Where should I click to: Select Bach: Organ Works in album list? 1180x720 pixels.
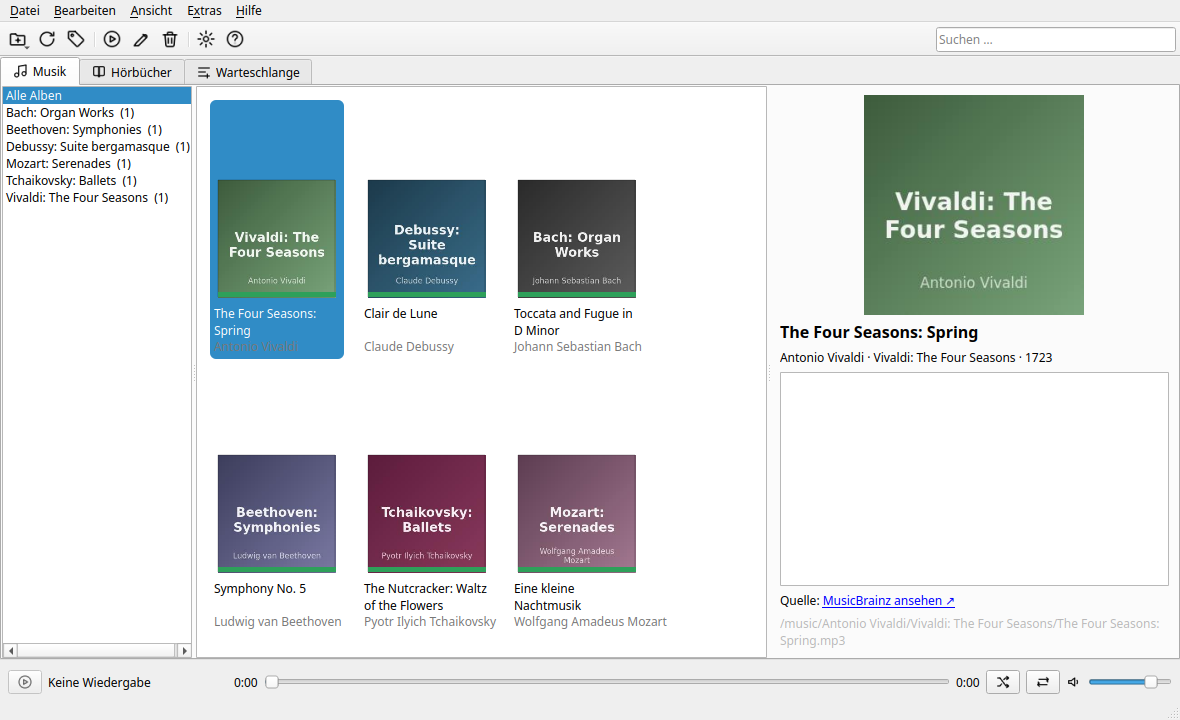pos(97,113)
